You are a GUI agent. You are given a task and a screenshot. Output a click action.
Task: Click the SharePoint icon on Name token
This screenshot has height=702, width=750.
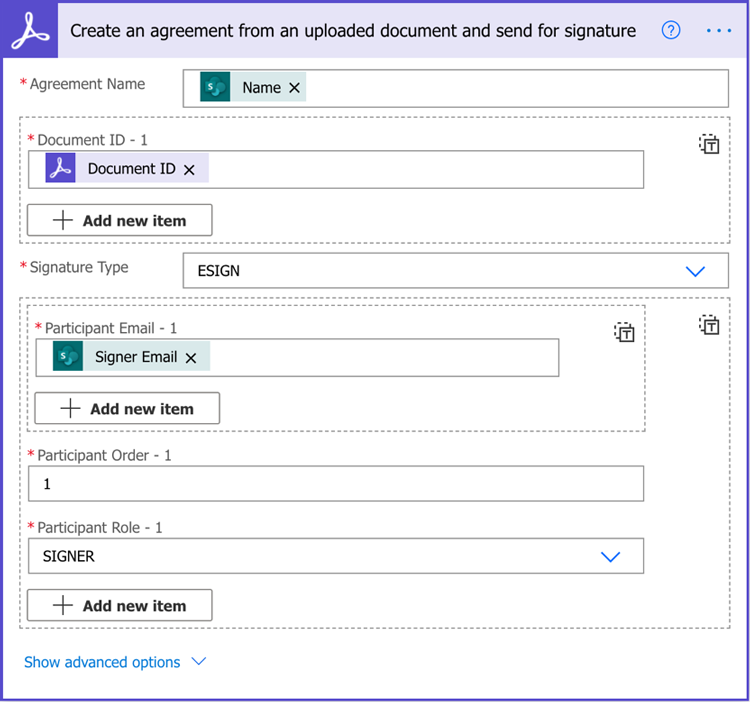(215, 87)
